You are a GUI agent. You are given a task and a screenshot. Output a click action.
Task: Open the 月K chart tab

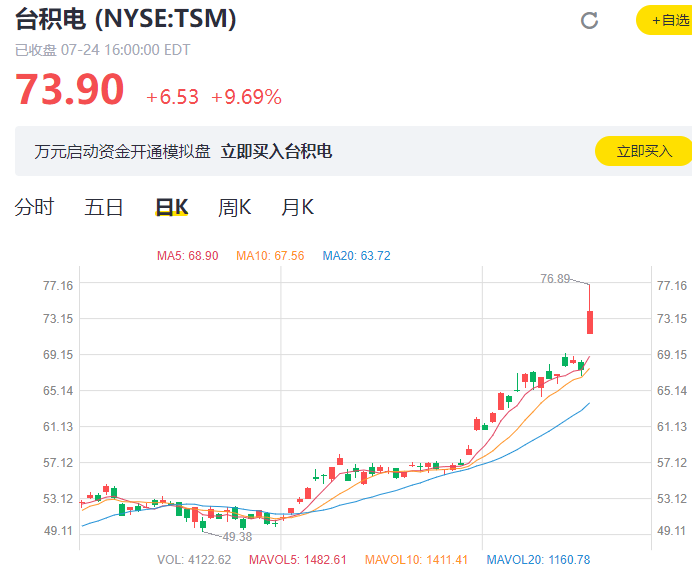(x=298, y=207)
